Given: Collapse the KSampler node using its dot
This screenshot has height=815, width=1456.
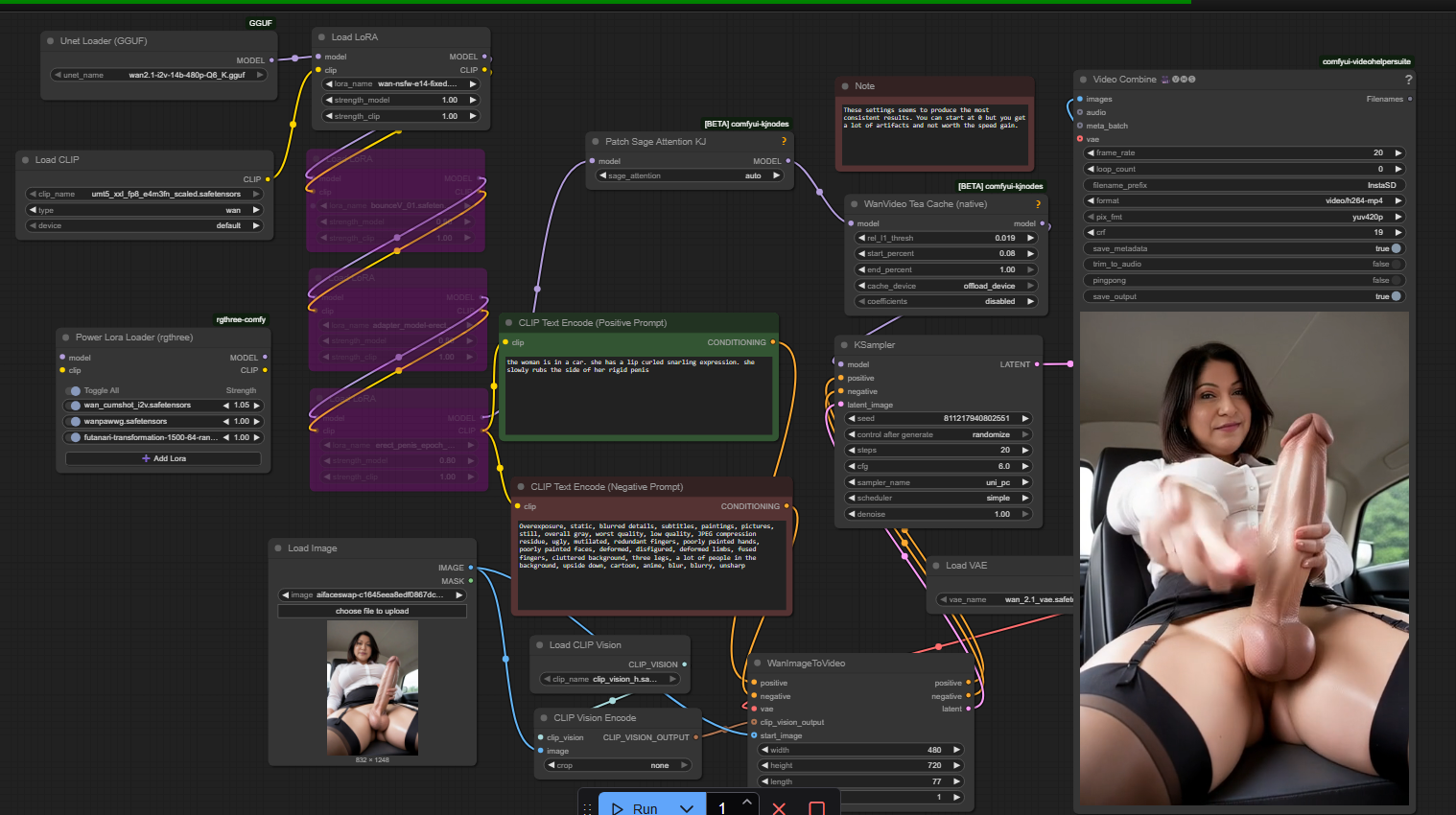Looking at the screenshot, I should 843,345.
